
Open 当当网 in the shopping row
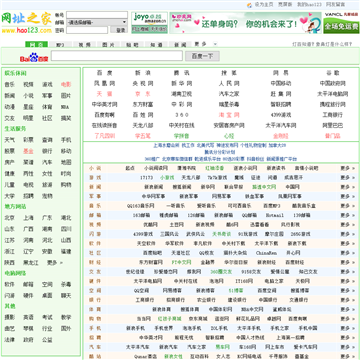pyautogui.click(x=144, y=319)
